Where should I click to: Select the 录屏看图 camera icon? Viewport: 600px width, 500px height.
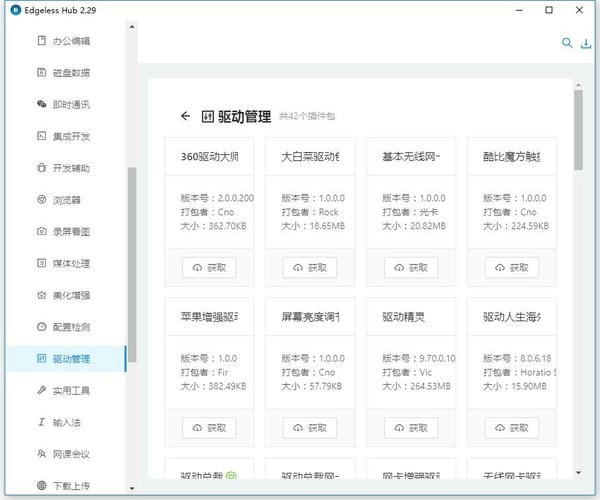tap(42, 231)
